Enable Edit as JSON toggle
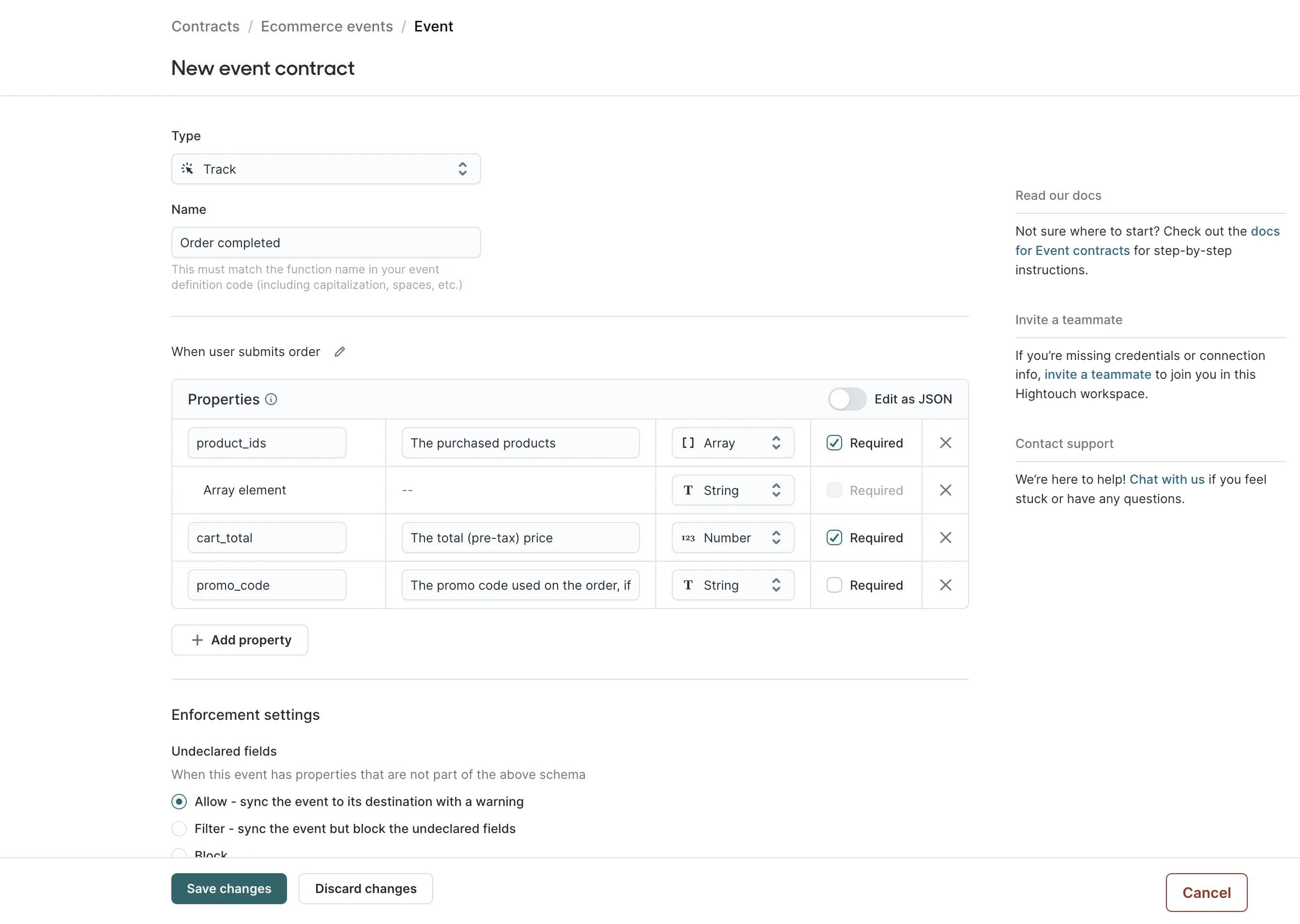Screen dimensions: 1300x924 coord(847,399)
